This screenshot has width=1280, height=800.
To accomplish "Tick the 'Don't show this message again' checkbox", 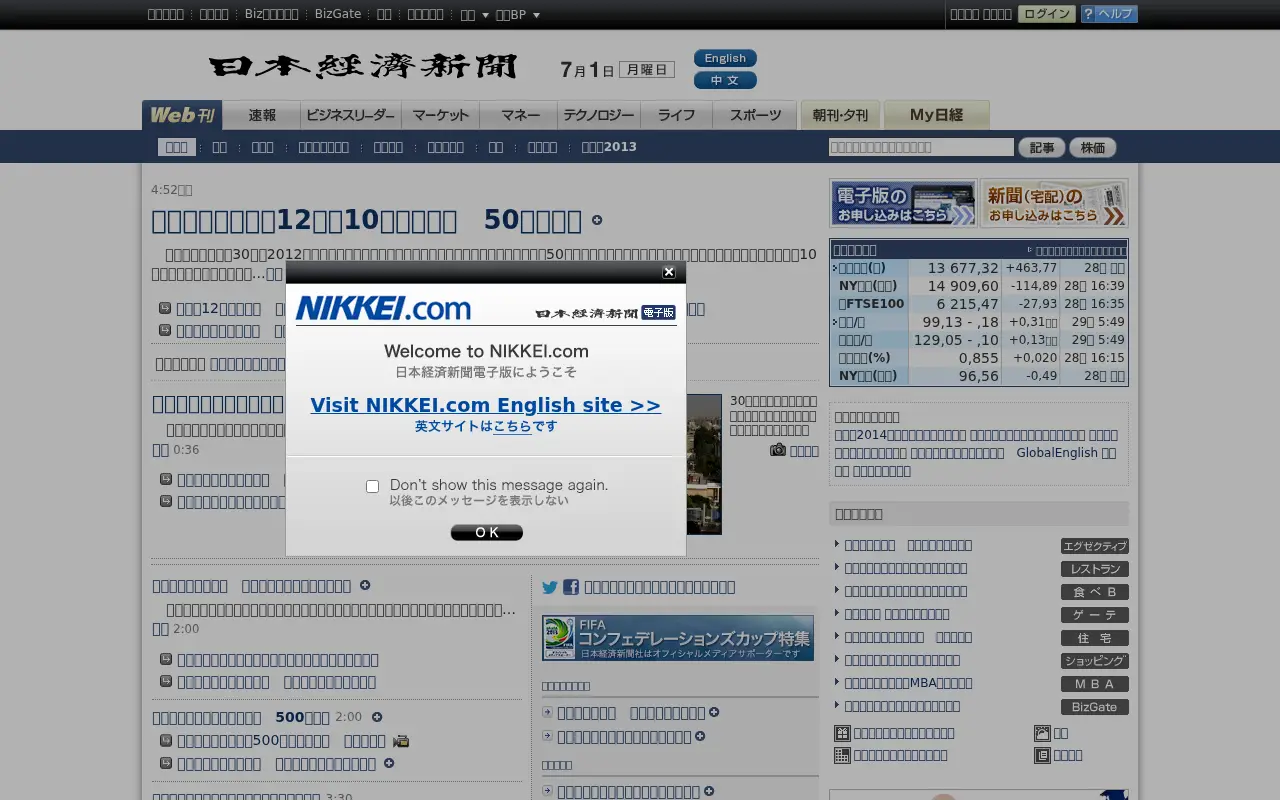I will [372, 486].
